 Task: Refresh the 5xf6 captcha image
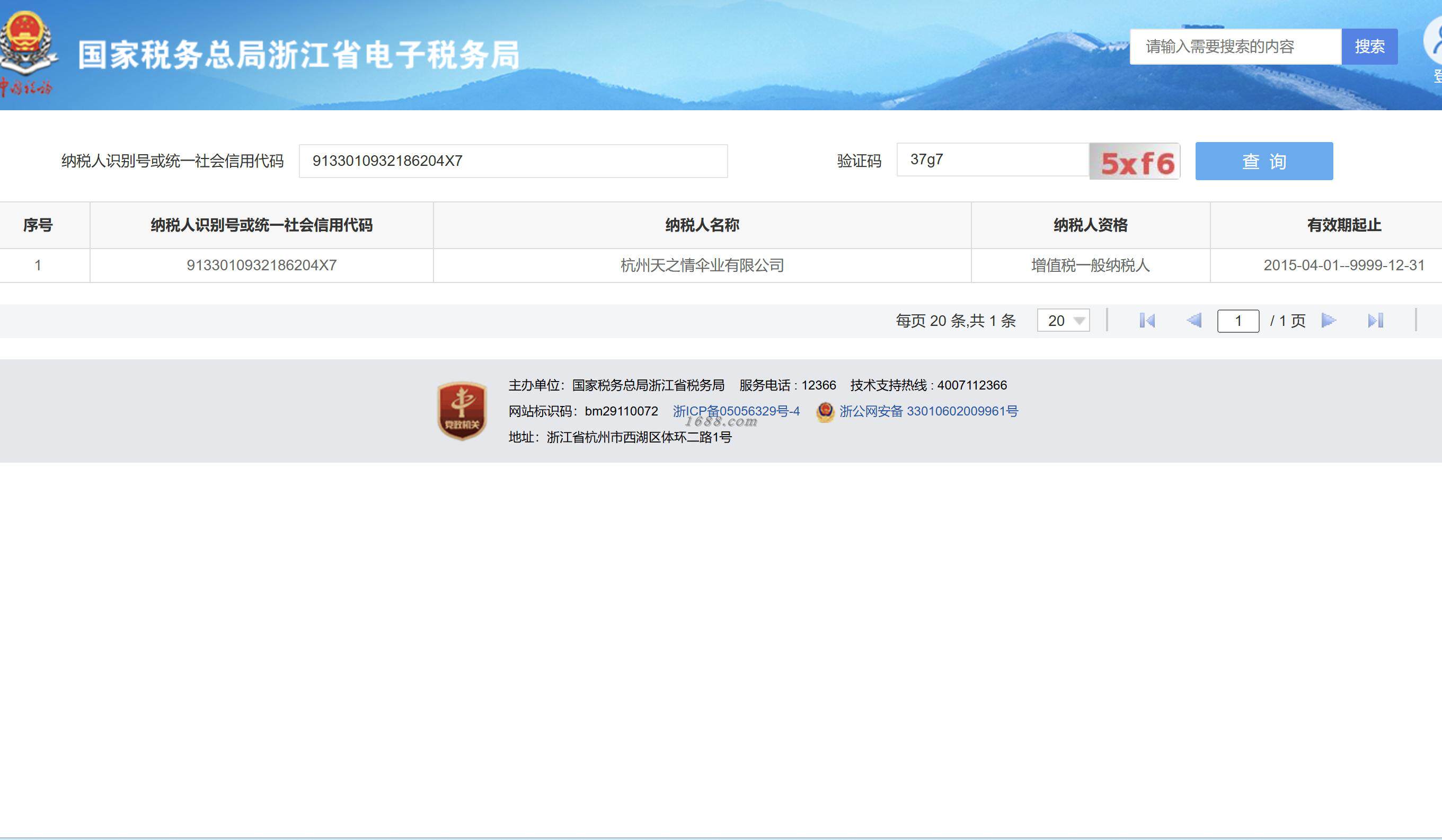tap(1134, 162)
